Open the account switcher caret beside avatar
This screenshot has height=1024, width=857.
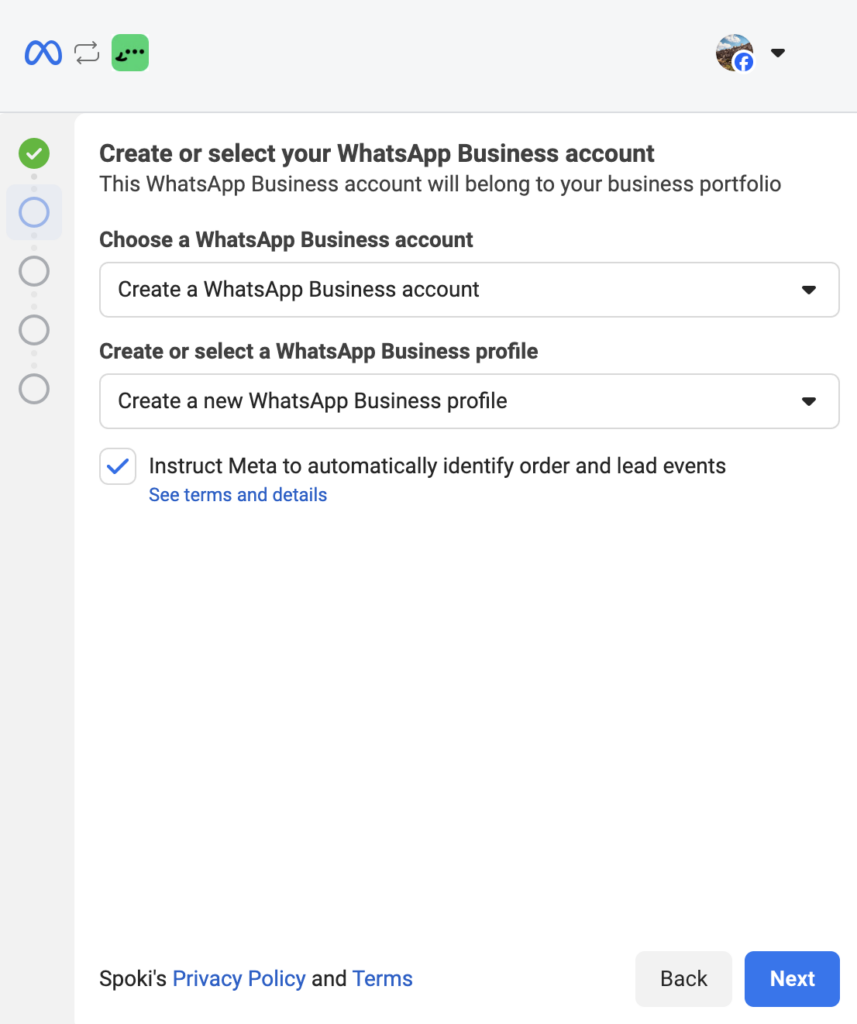click(x=778, y=53)
